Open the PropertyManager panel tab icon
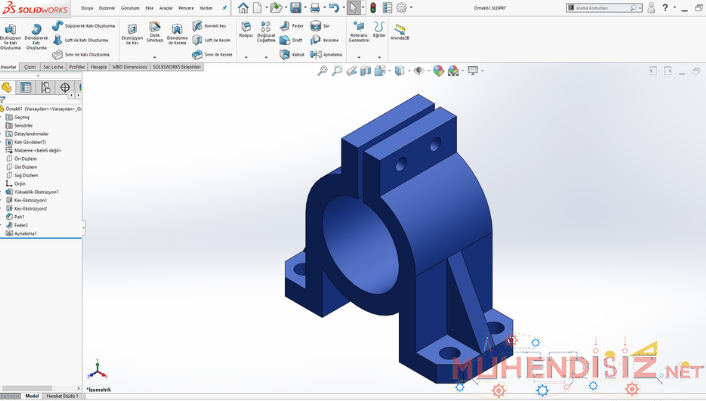 point(27,87)
